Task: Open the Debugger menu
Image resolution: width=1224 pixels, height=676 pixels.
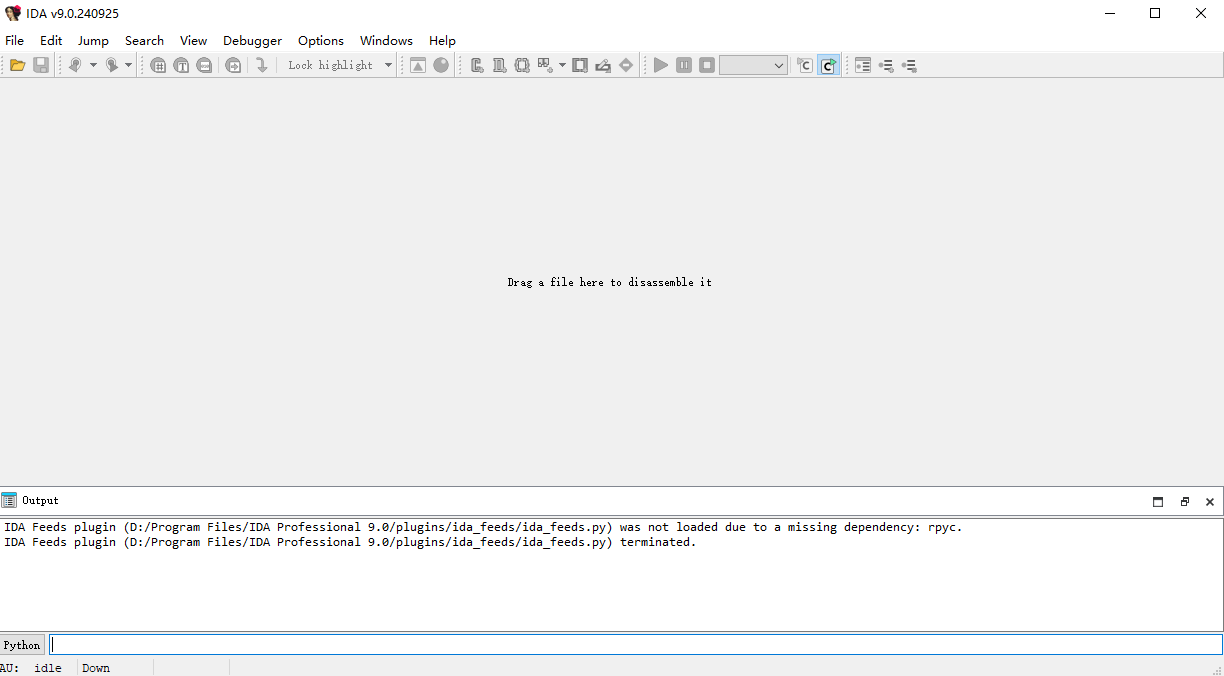Action: 252,40
